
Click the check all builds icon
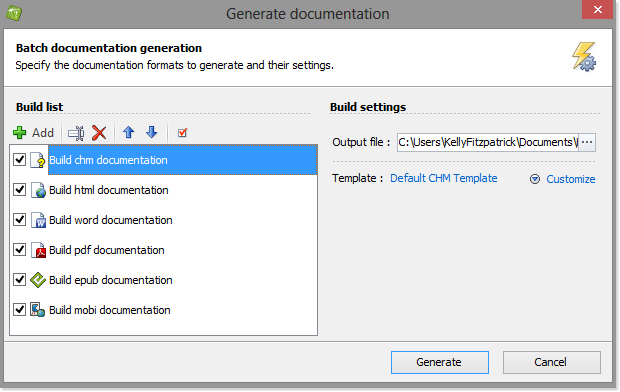(182, 133)
